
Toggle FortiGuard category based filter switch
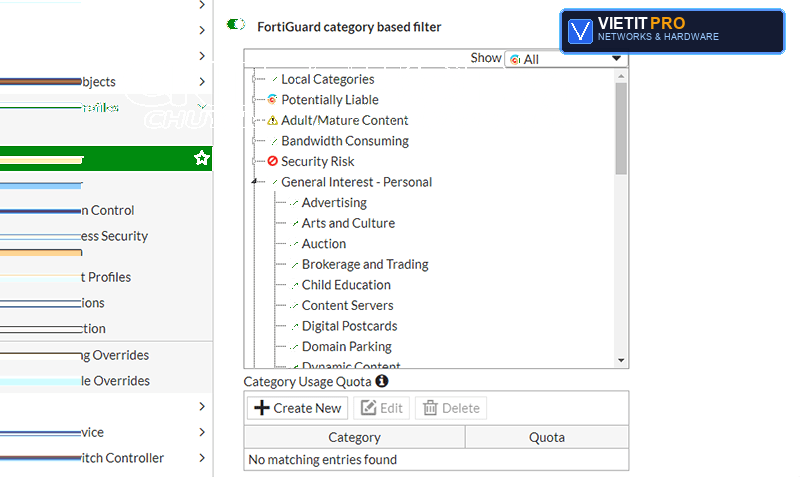coord(236,24)
